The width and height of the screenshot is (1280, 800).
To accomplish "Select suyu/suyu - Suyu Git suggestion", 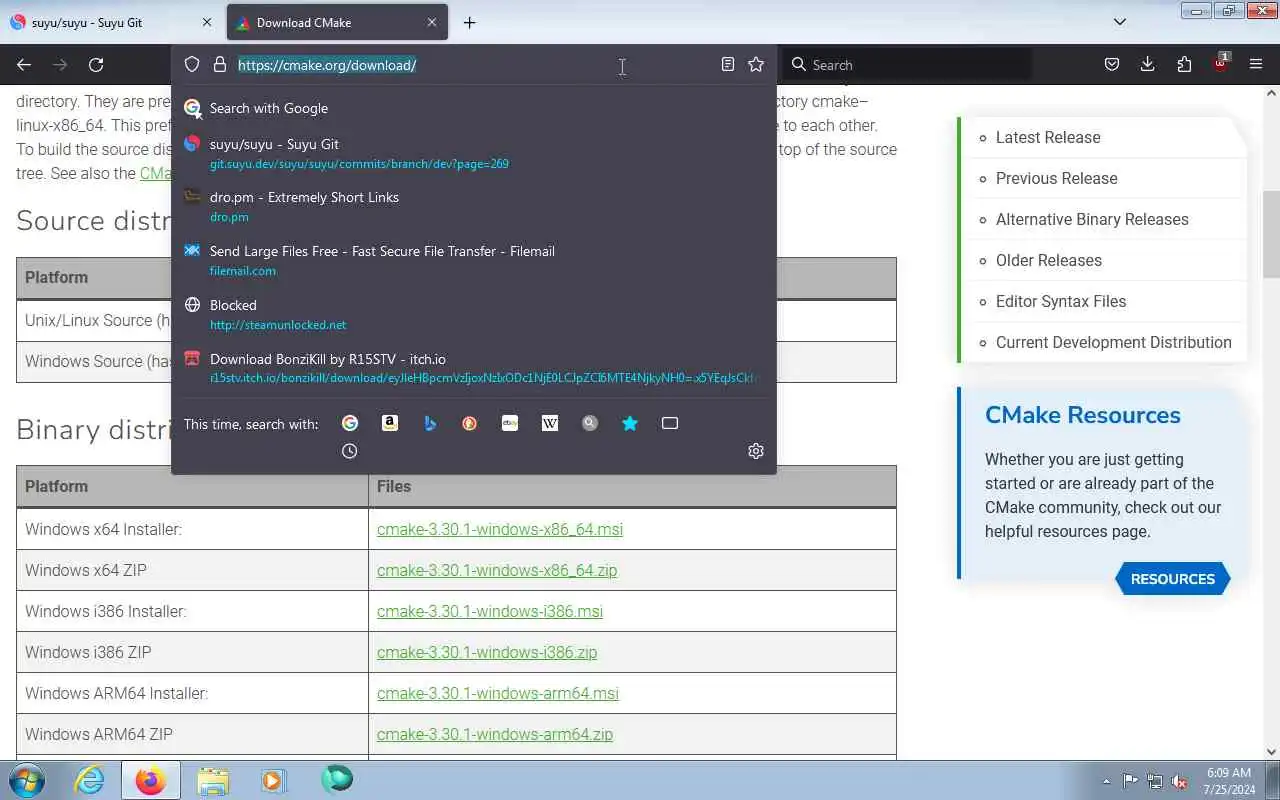I will tap(474, 153).
